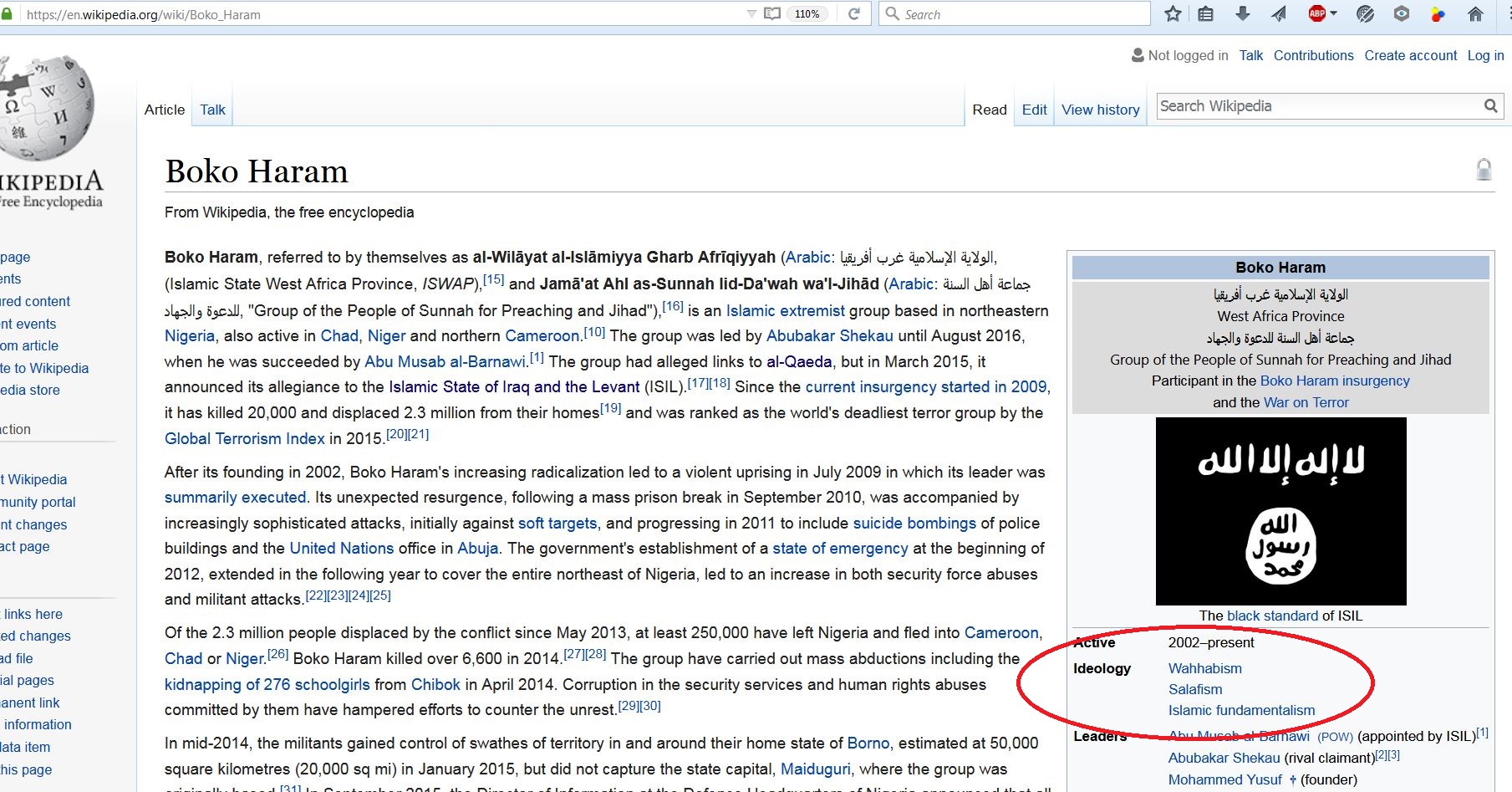The width and height of the screenshot is (1512, 792).
Task: Open the Nigeria link in the intro
Action: tap(190, 335)
